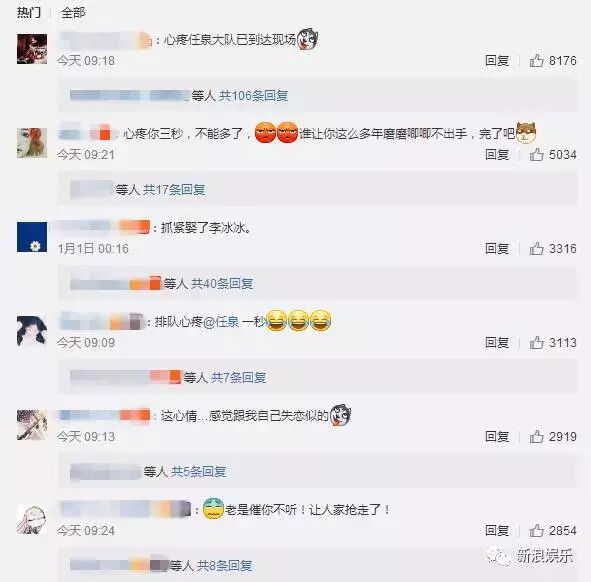Click thumbs-up on the 5034-likes comment
Image resolution: width=591 pixels, height=582 pixels.
coord(536,154)
